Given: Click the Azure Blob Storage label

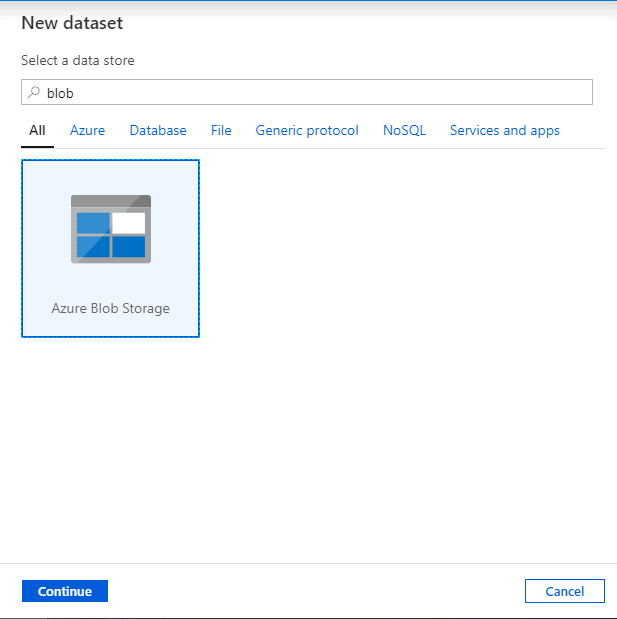Looking at the screenshot, I should point(111,308).
